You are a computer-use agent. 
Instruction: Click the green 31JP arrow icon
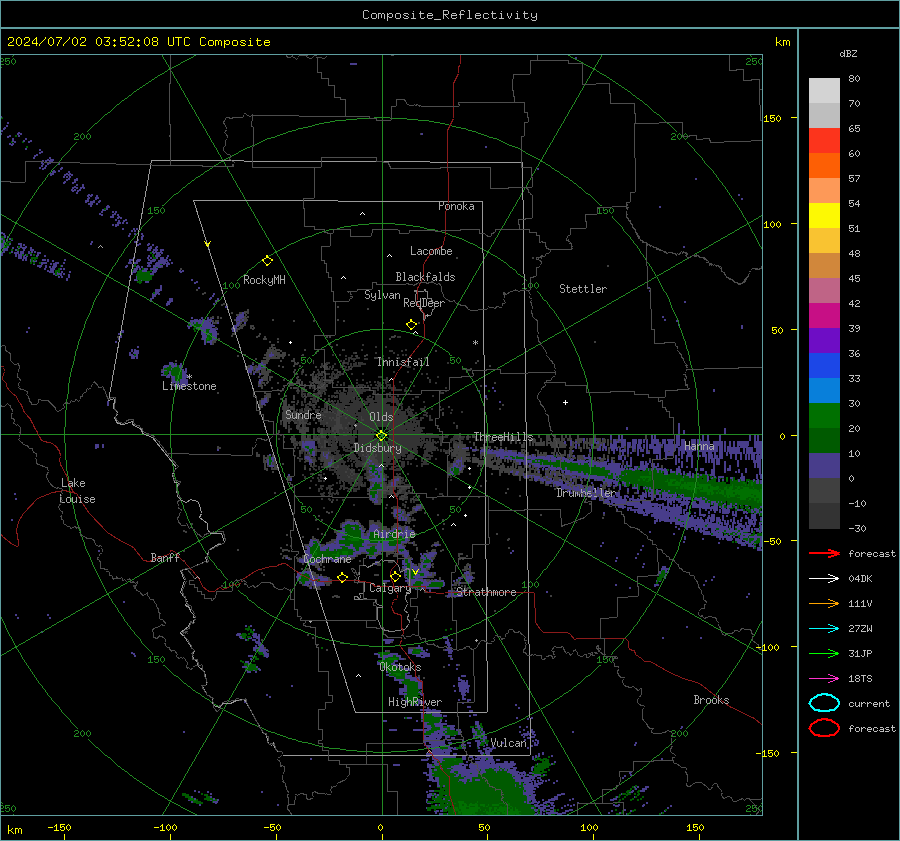pyautogui.click(x=824, y=653)
